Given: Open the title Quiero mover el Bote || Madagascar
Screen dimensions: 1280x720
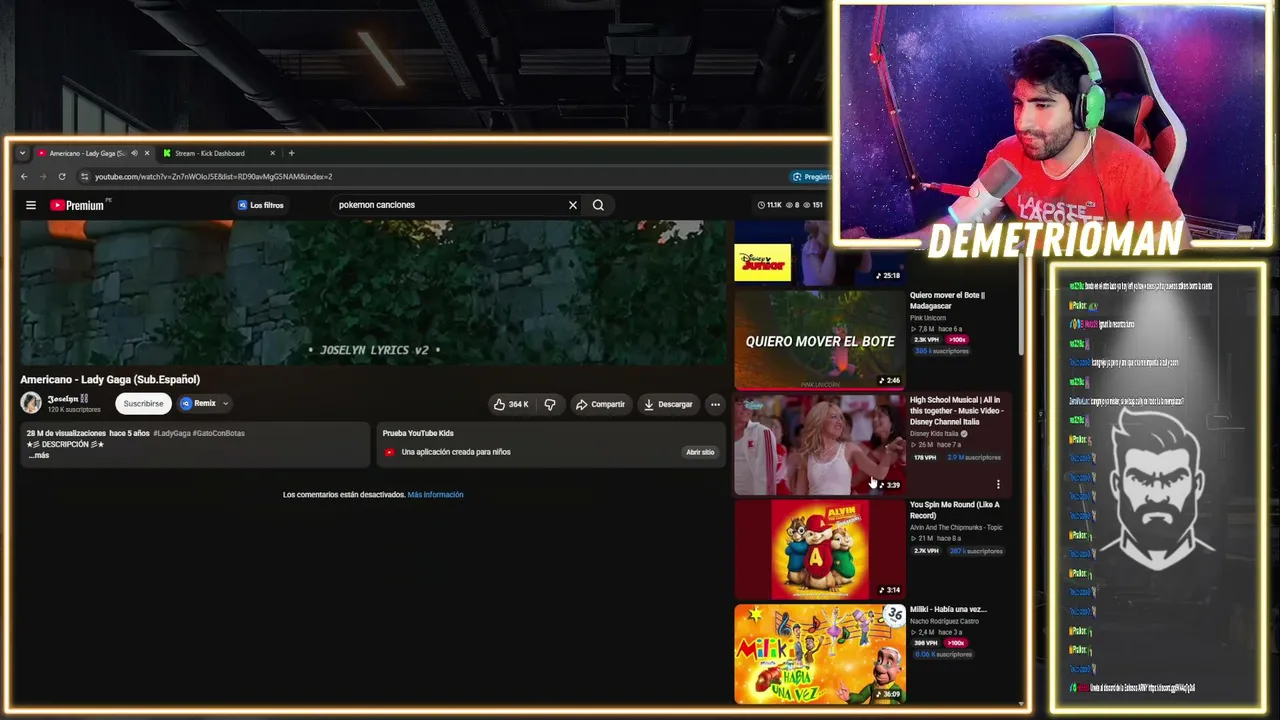Looking at the screenshot, I should point(947,301).
